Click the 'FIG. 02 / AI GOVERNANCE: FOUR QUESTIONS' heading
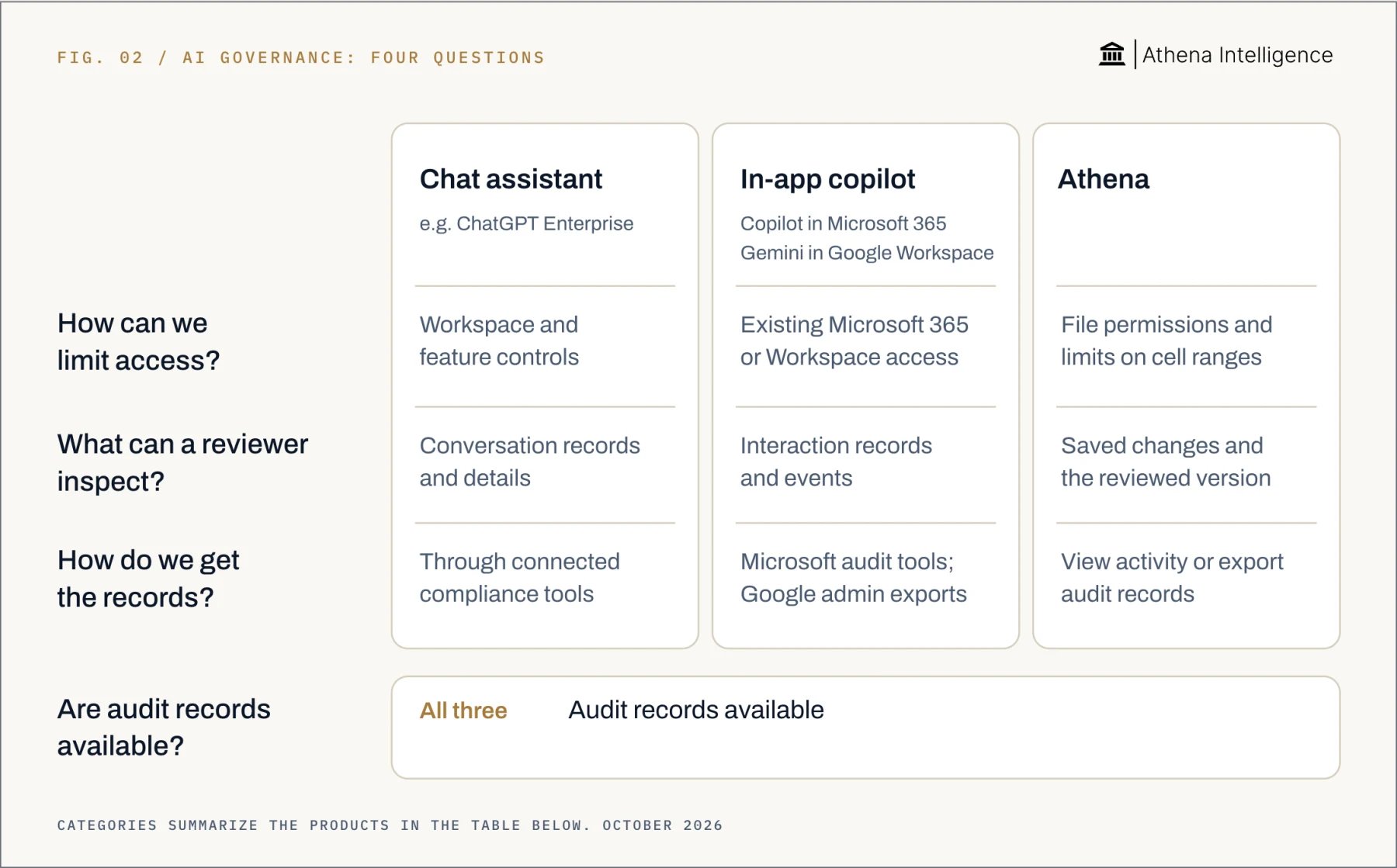The height and width of the screenshot is (868, 1397). (301, 57)
